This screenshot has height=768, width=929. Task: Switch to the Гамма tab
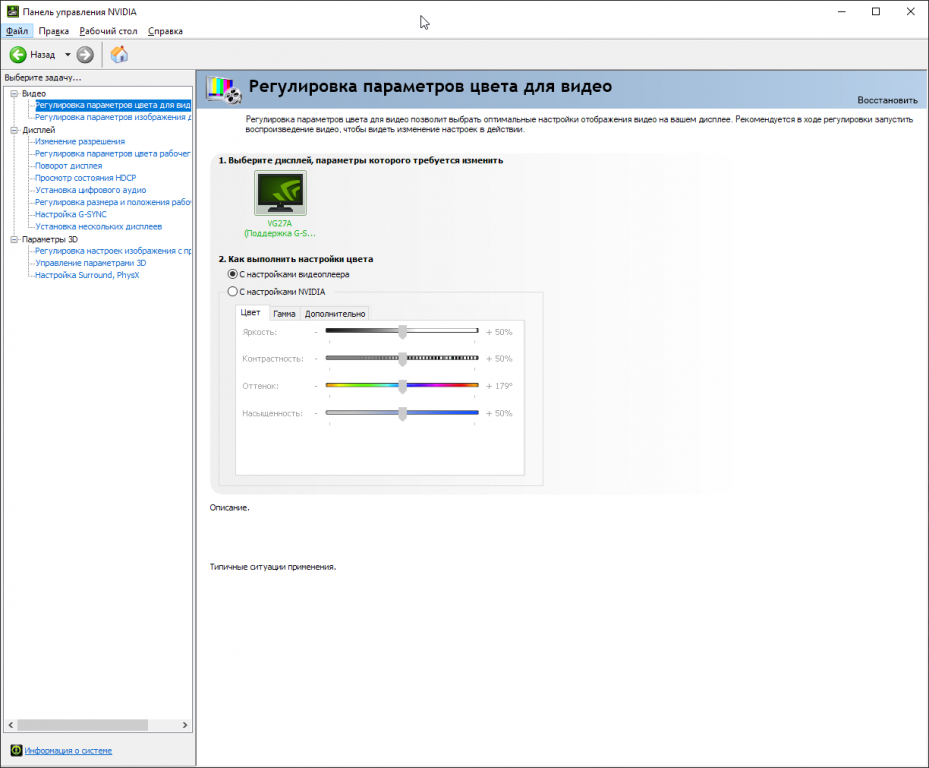[x=284, y=313]
